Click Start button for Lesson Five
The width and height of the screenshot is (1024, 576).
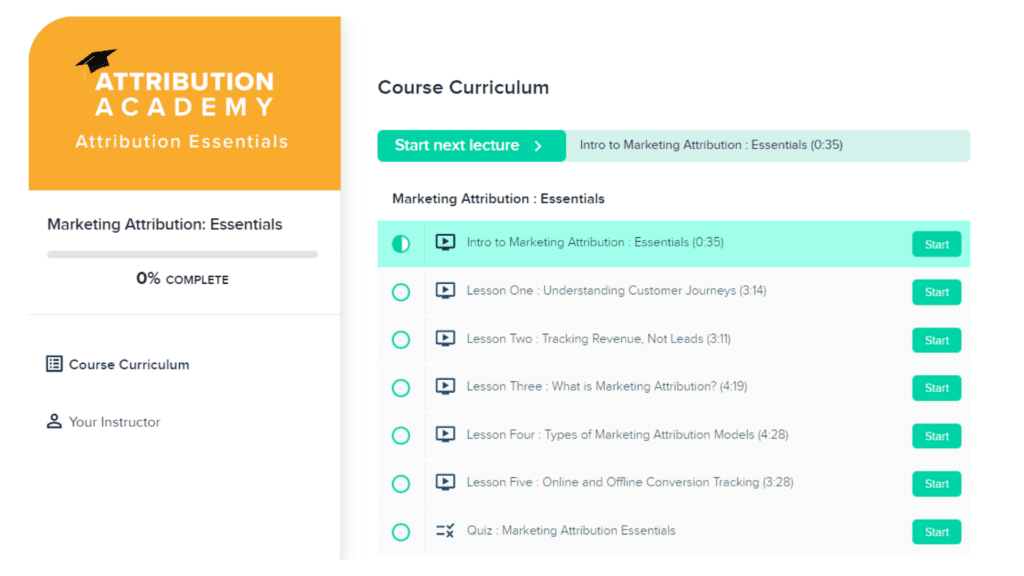936,484
